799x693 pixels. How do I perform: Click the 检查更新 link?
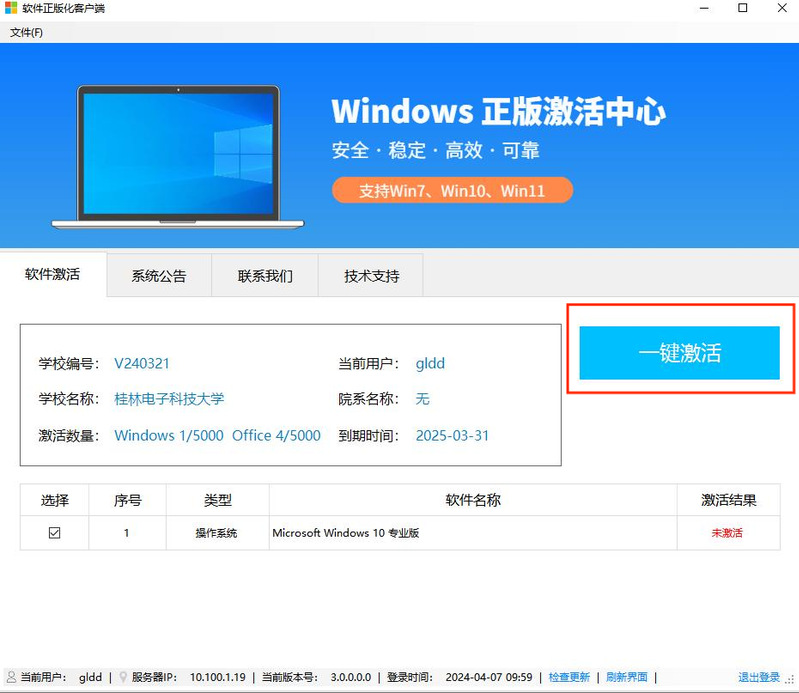pos(569,677)
